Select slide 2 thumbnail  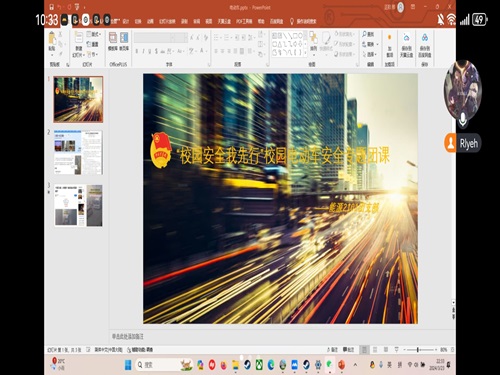(x=78, y=152)
